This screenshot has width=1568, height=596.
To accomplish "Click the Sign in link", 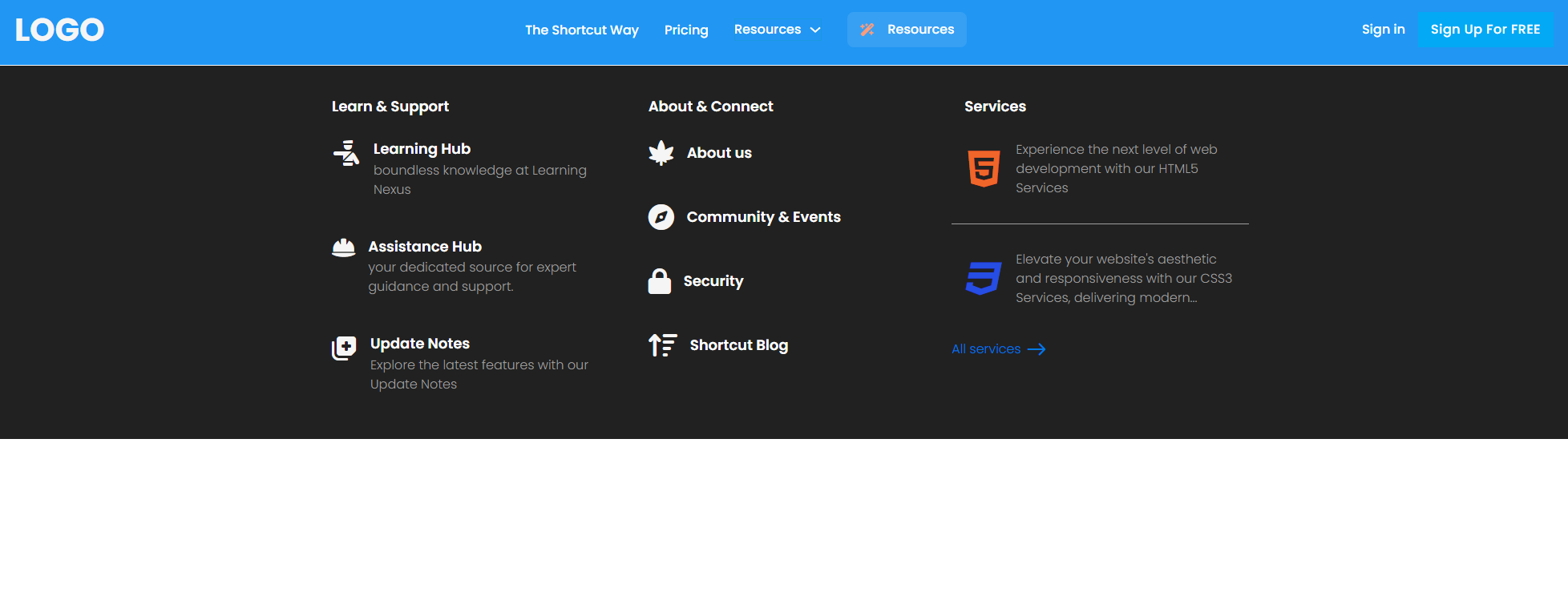I will 1383,30.
